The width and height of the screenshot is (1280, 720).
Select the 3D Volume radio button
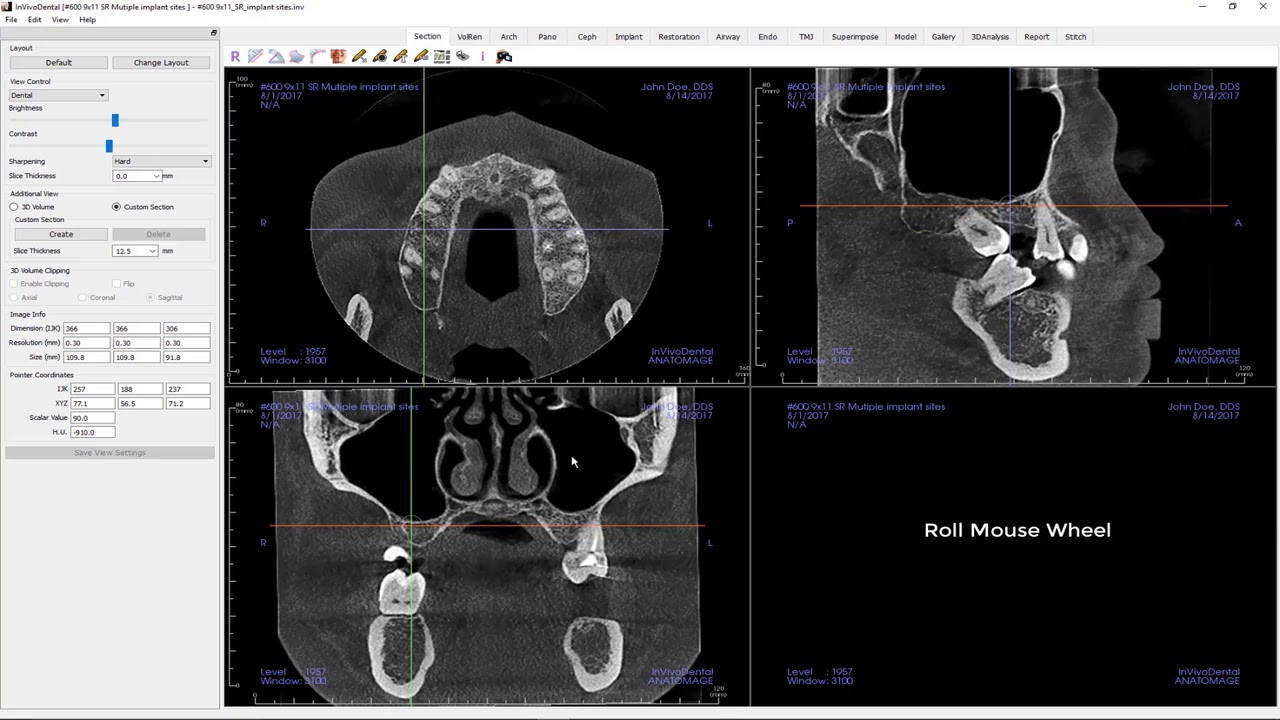[x=14, y=207]
